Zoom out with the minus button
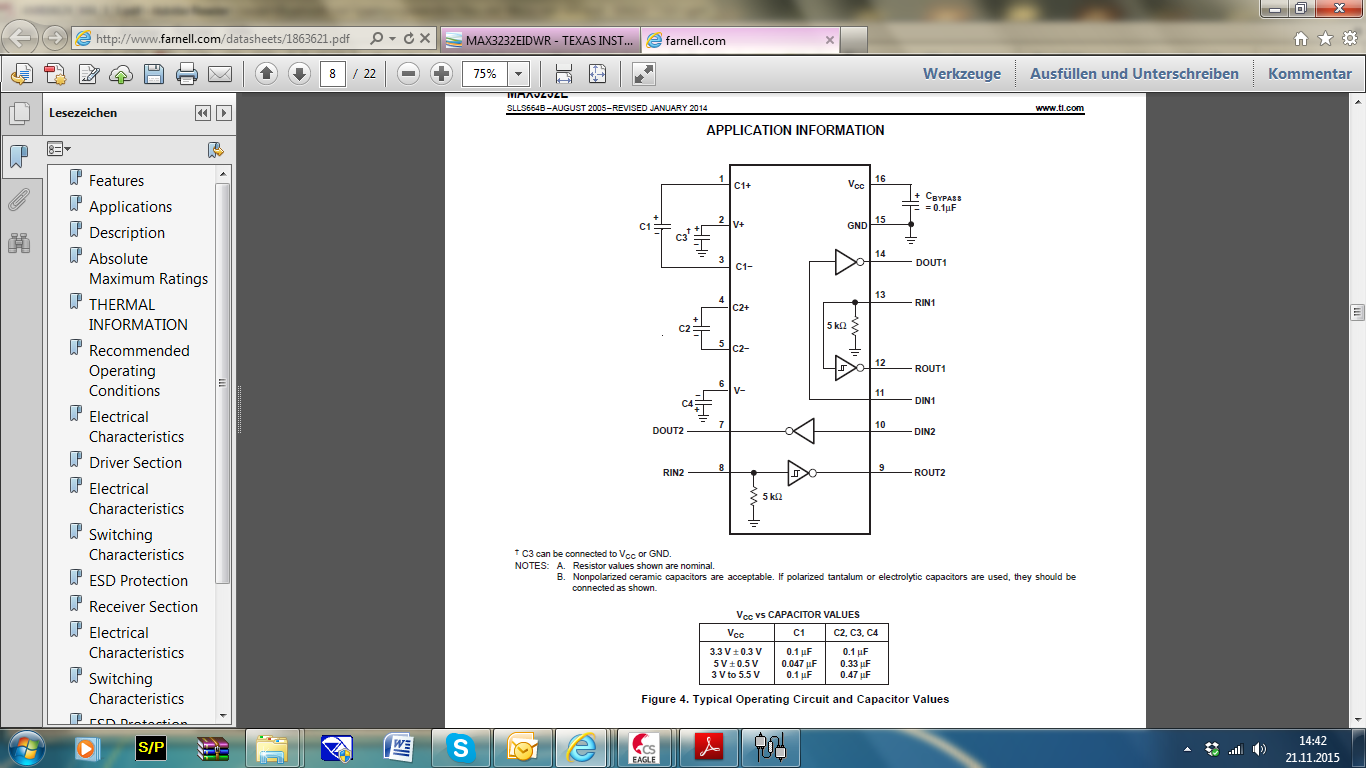This screenshot has height=768, width=1366. [x=408, y=74]
